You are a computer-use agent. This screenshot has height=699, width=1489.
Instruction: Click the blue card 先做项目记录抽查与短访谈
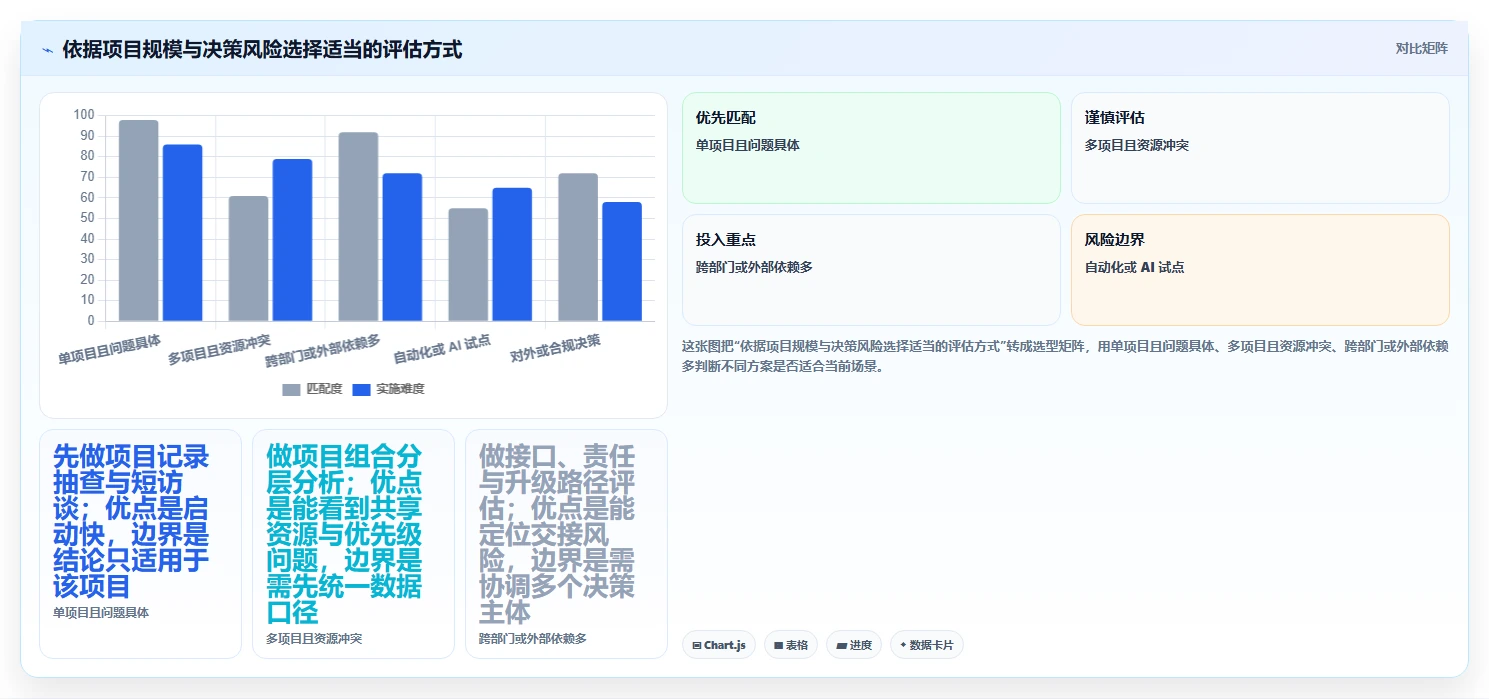pos(140,544)
